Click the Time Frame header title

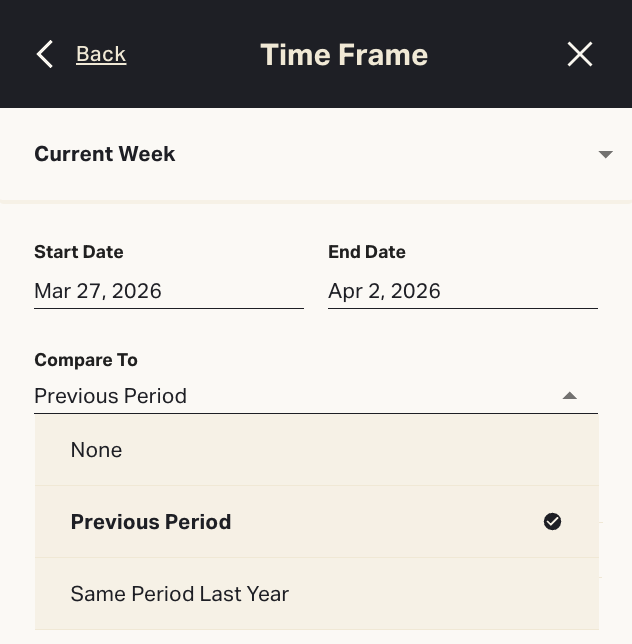pyautogui.click(x=344, y=54)
